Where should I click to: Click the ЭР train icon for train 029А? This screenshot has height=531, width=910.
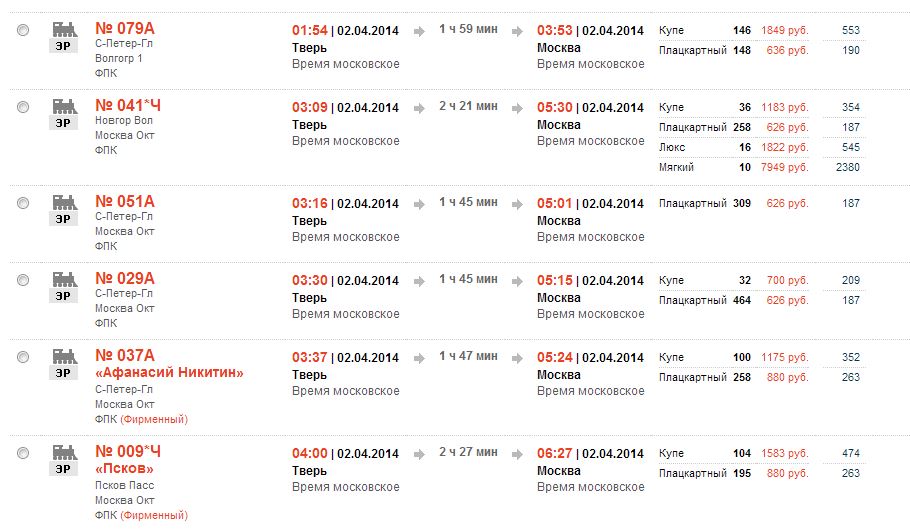64,286
